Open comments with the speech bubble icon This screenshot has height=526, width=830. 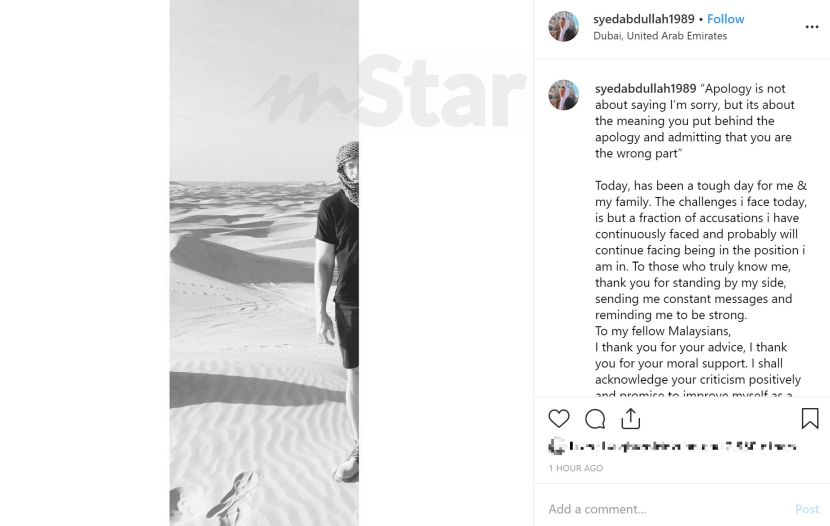595,419
